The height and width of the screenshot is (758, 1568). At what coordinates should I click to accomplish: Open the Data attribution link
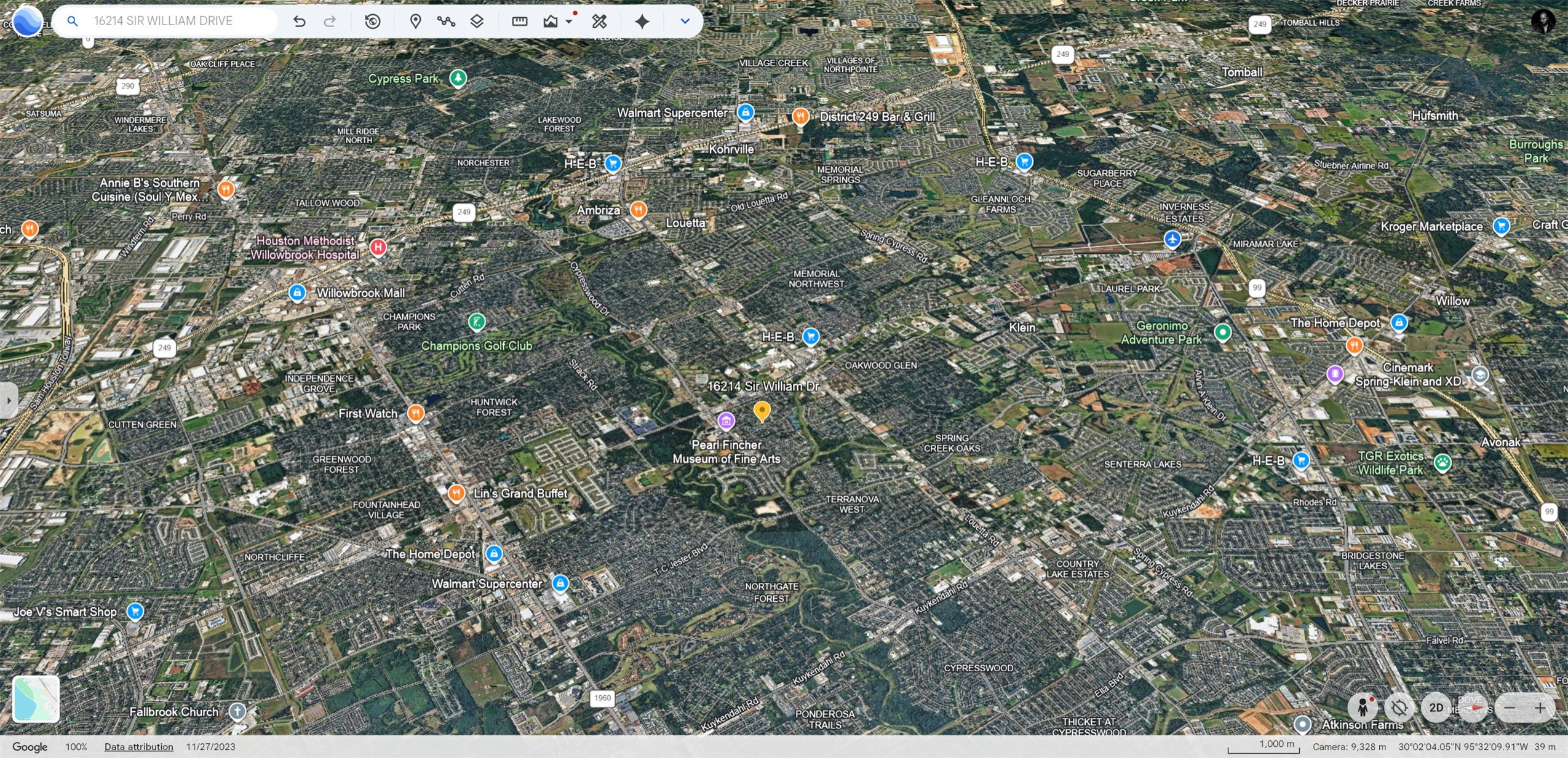138,747
